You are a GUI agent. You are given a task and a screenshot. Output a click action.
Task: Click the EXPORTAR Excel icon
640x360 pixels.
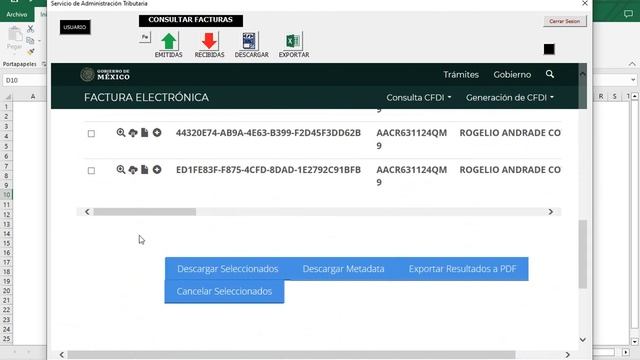(x=293, y=42)
